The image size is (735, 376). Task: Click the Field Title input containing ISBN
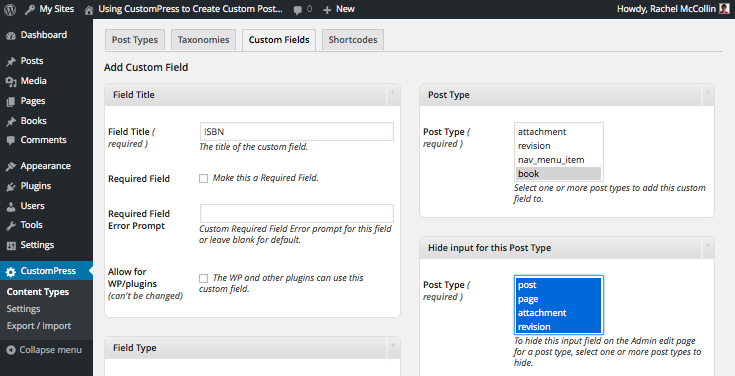(296, 132)
